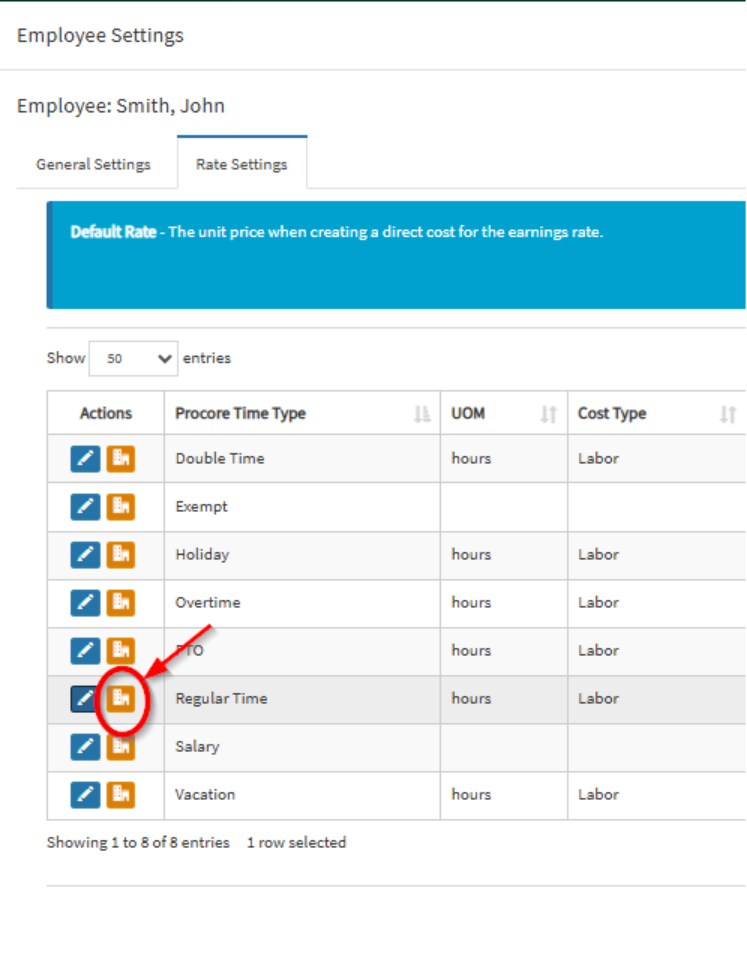The height and width of the screenshot is (954, 747).
Task: Edit the PTO rate row
Action: 85,651
